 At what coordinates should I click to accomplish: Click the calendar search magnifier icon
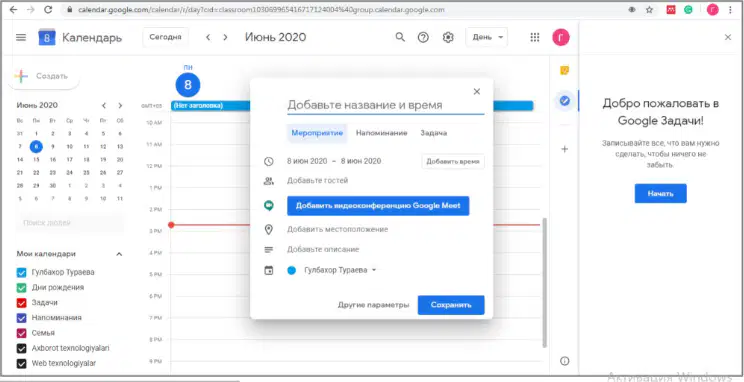pyautogui.click(x=400, y=37)
